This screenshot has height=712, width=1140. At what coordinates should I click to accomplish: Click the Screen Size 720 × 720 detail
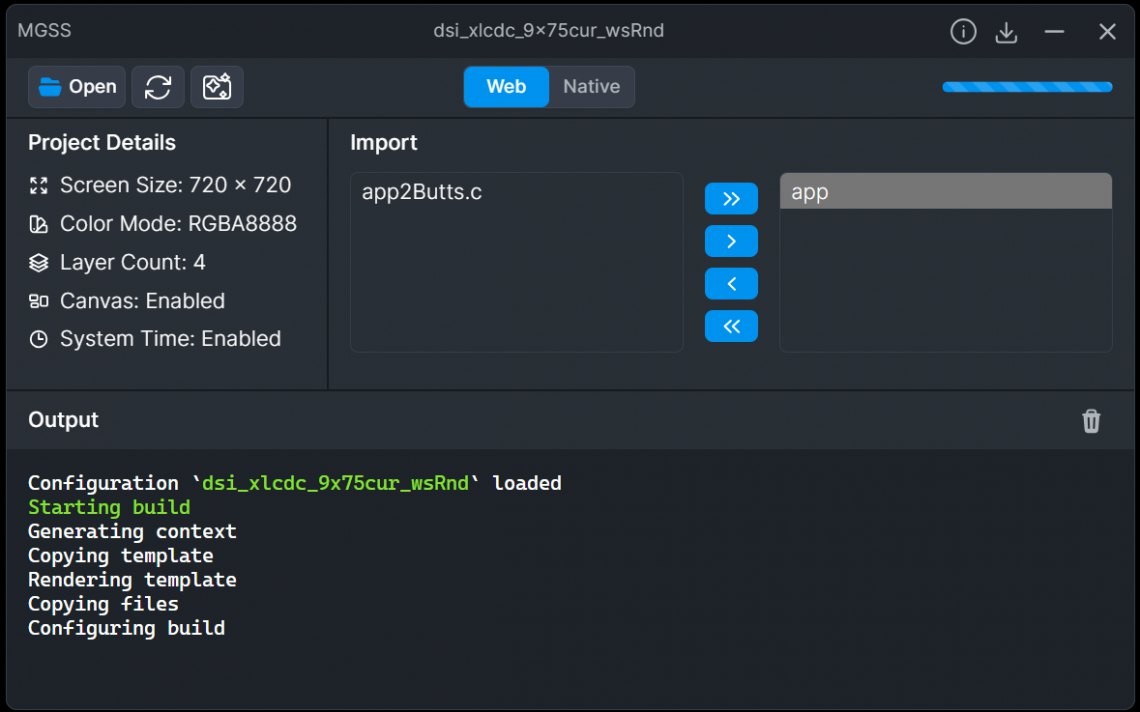(175, 185)
